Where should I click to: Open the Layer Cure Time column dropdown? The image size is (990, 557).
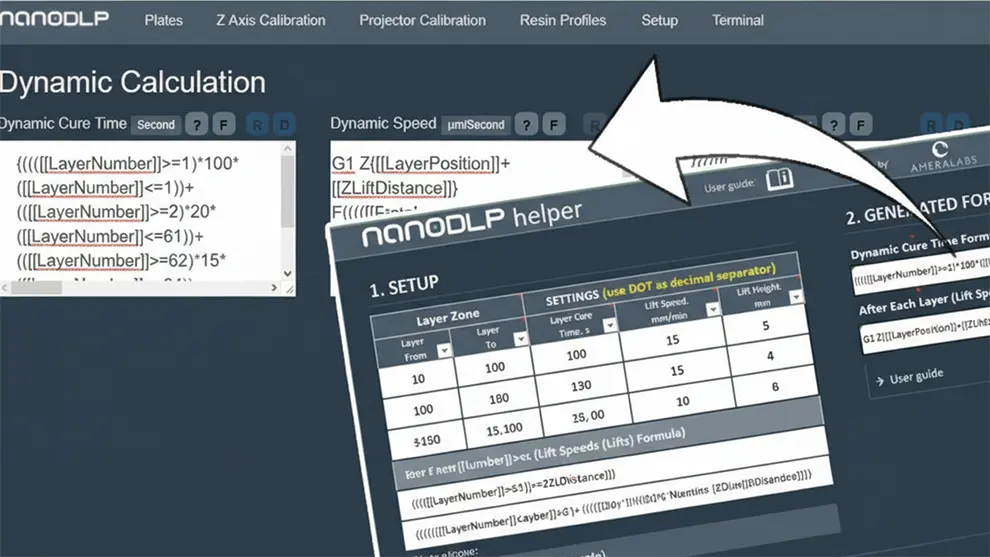(x=609, y=324)
